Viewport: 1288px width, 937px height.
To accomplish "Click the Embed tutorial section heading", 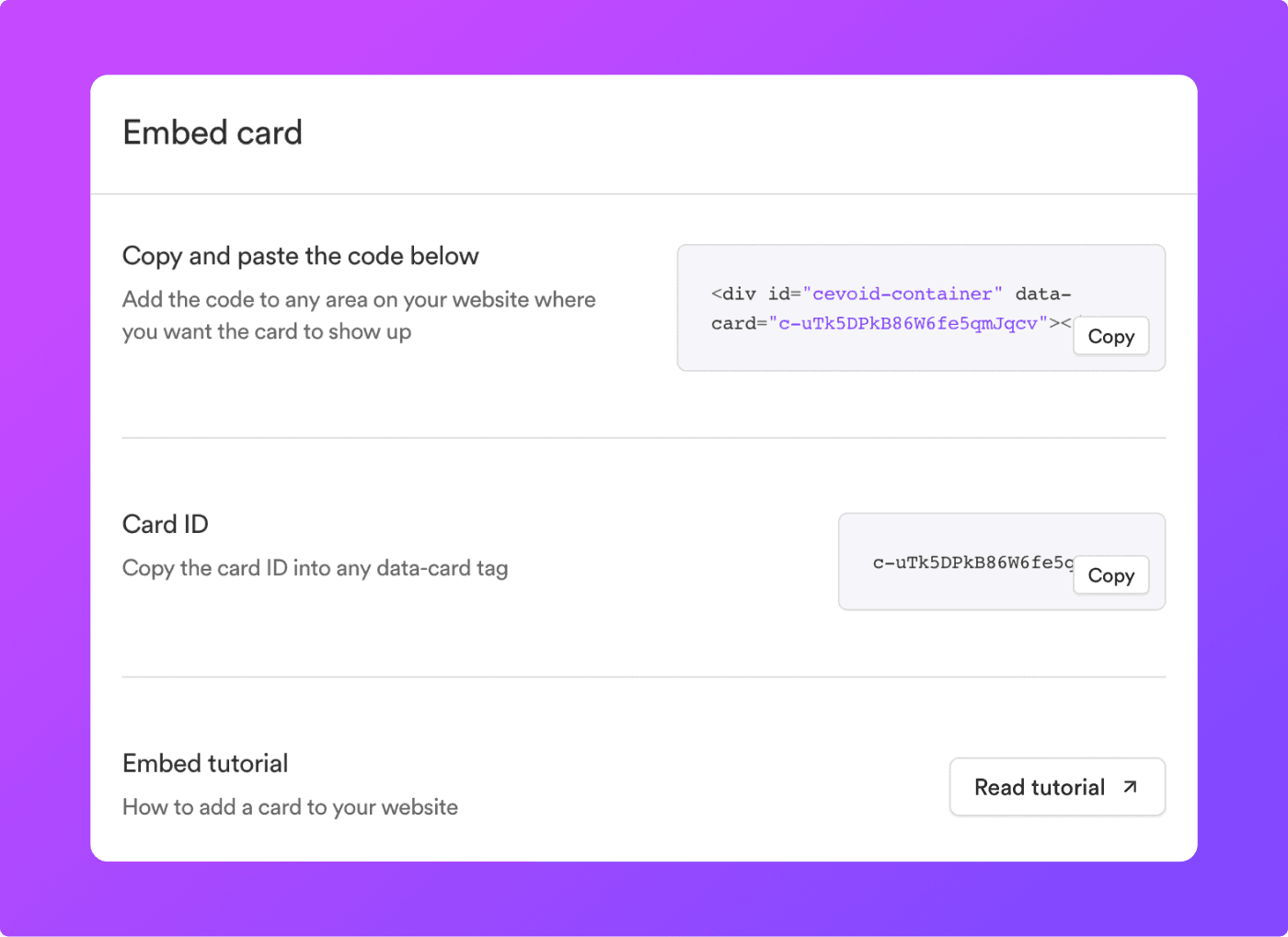I will point(204,763).
